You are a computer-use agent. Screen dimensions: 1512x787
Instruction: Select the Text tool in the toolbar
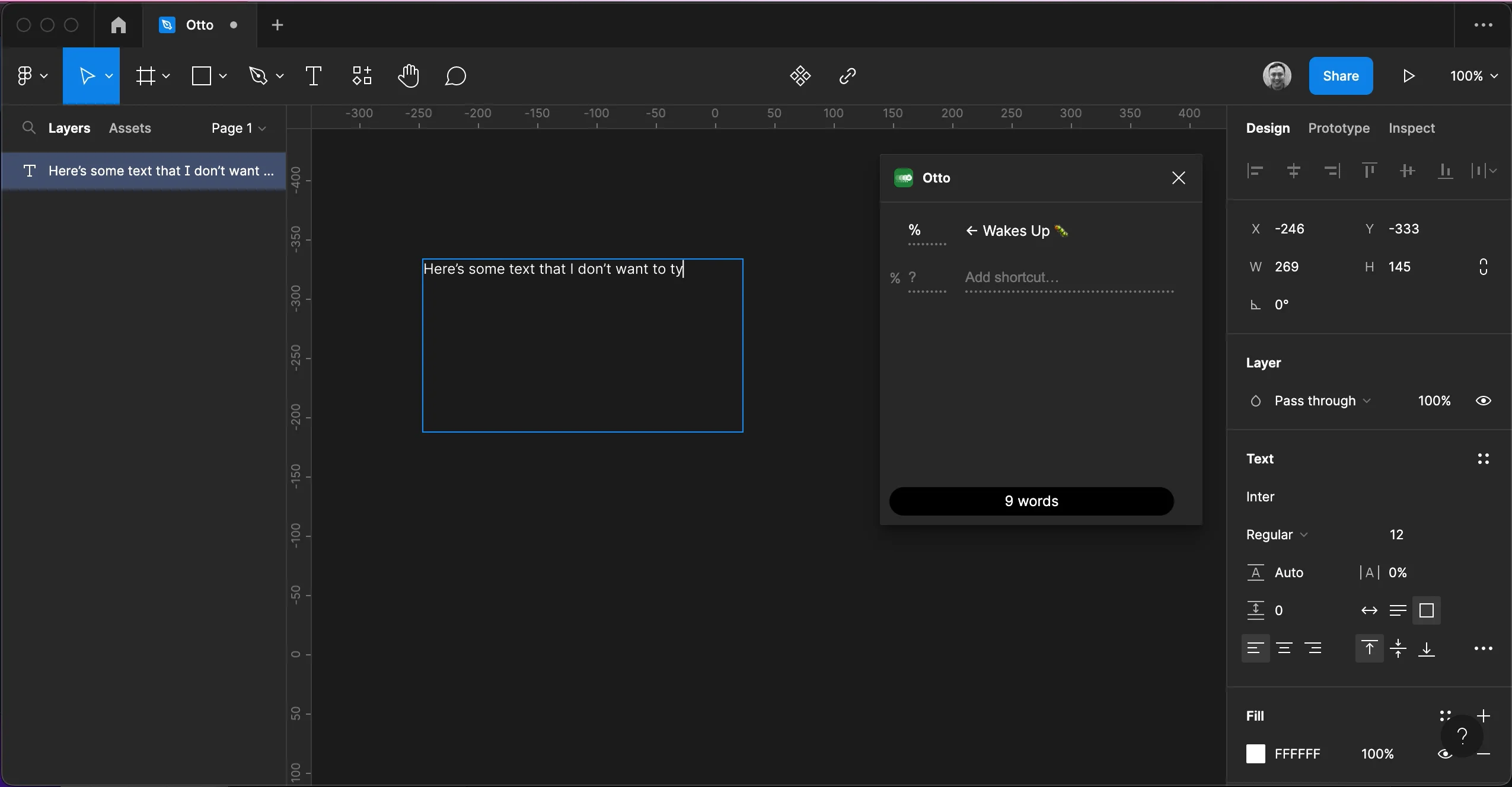(x=313, y=76)
